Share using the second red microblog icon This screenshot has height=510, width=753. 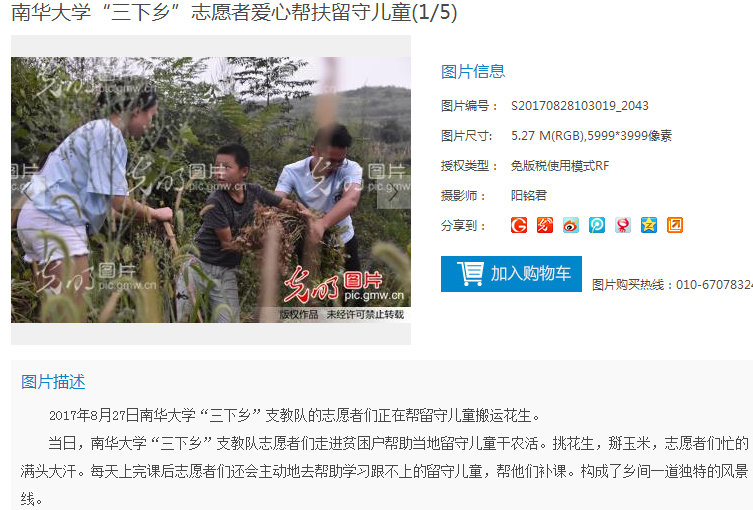pos(545,225)
